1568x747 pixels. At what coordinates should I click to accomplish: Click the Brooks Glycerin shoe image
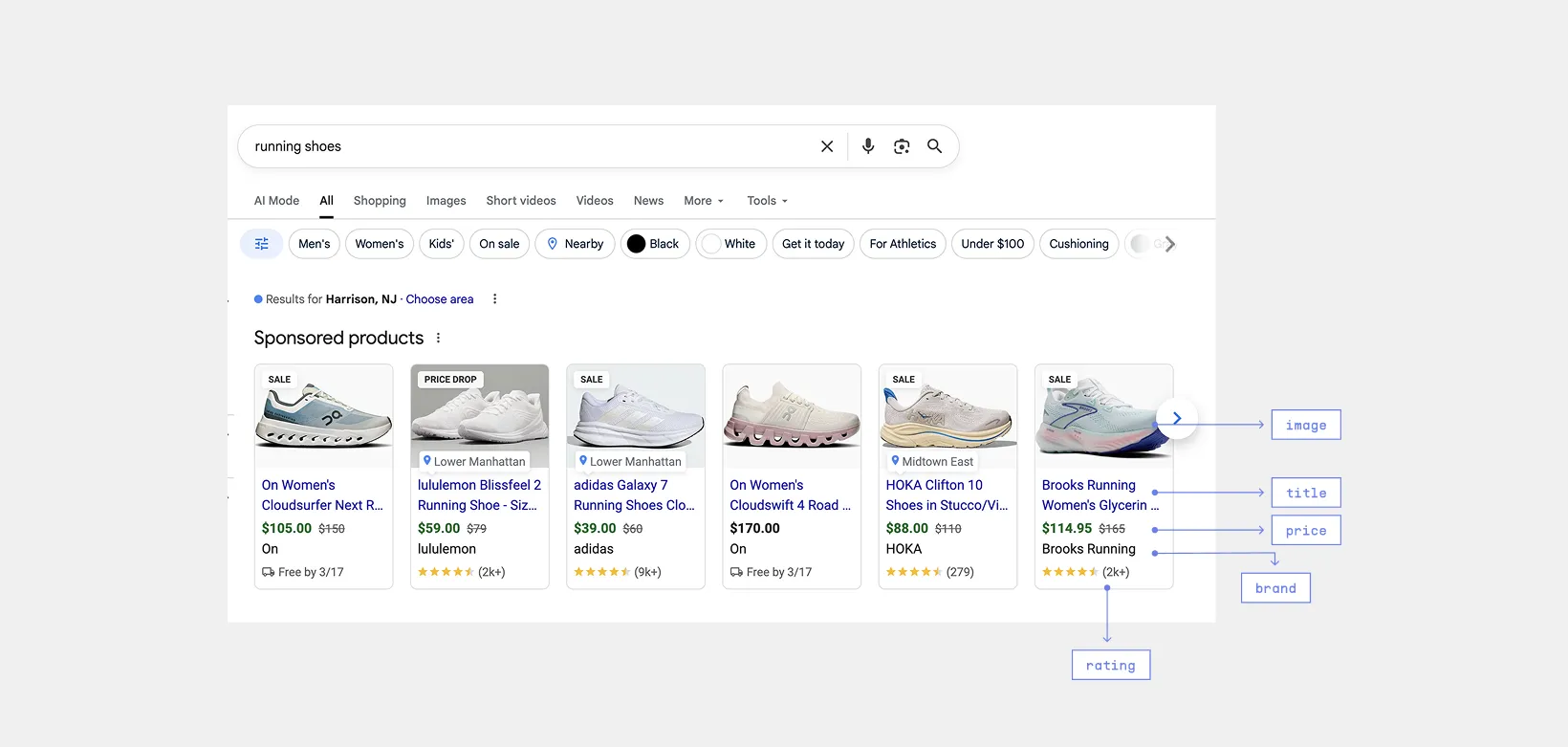click(x=1103, y=416)
